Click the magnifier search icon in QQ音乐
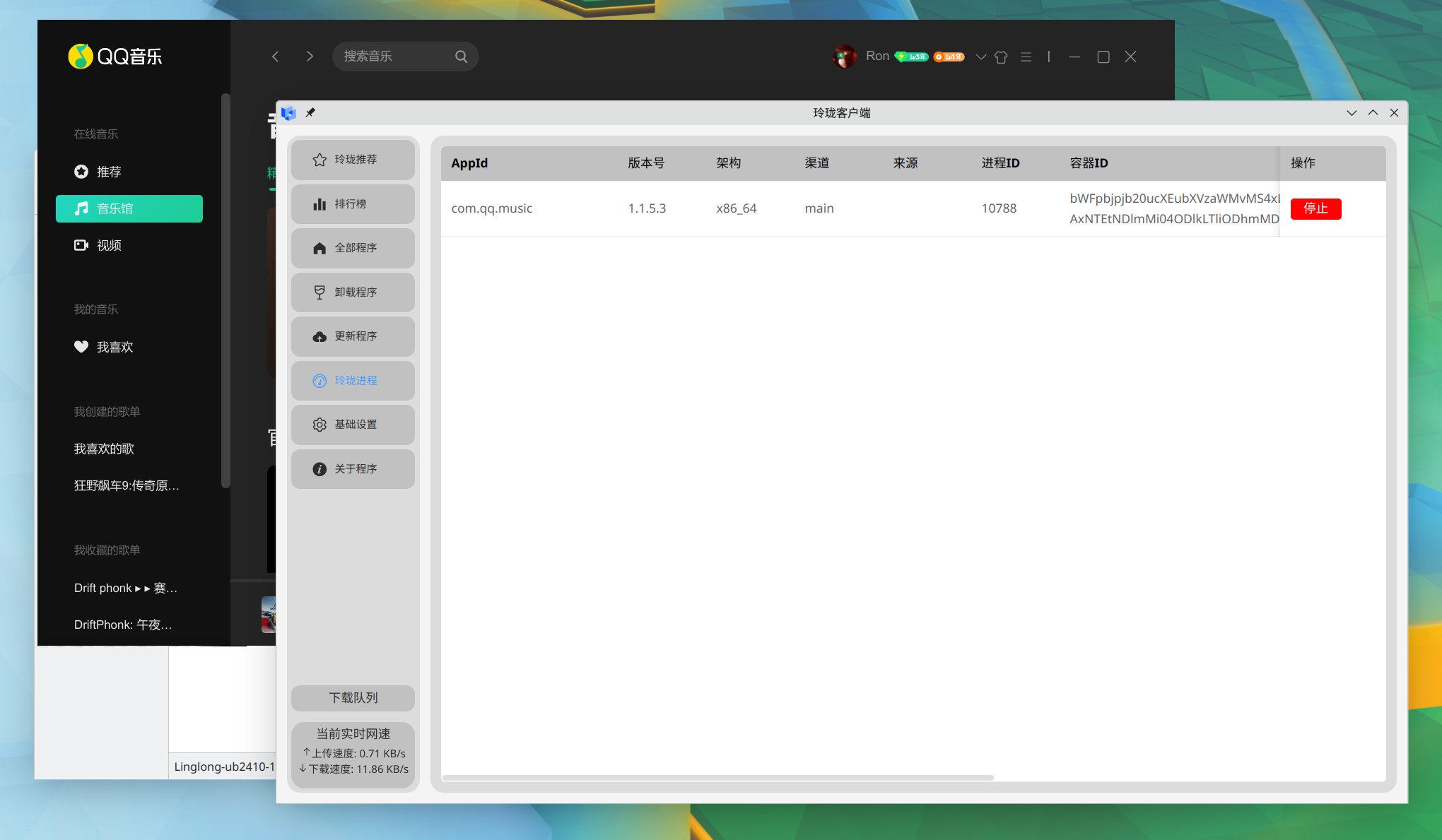The width and height of the screenshot is (1442, 840). (x=461, y=57)
